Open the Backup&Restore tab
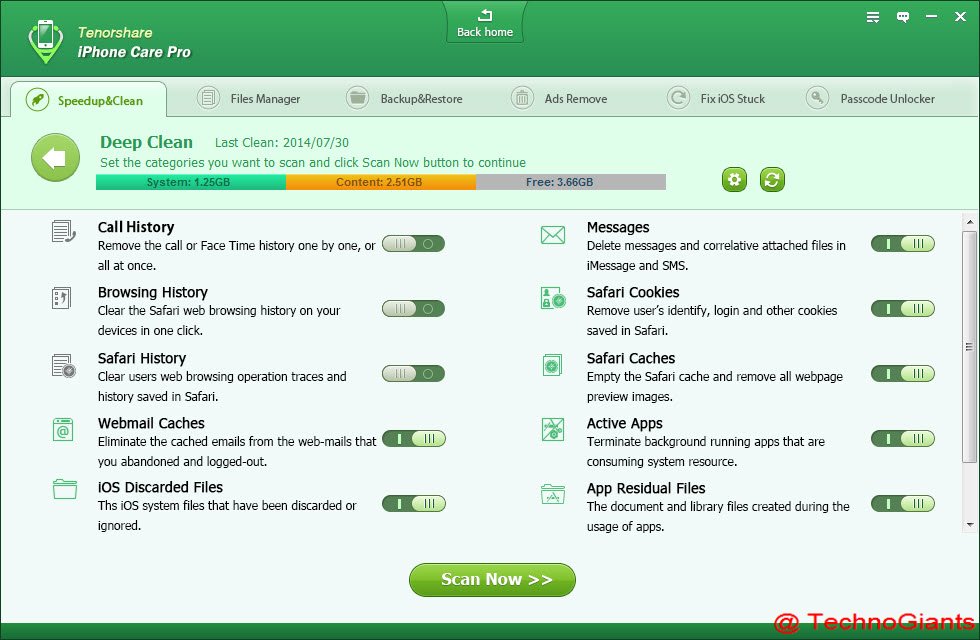This screenshot has width=980, height=640. [404, 99]
